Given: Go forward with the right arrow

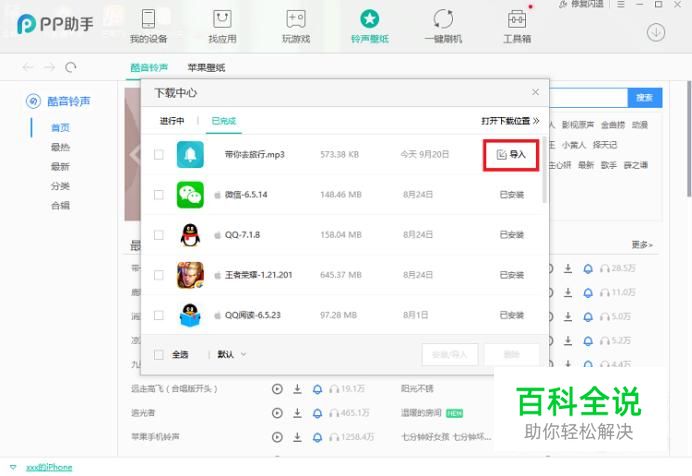Looking at the screenshot, I should (49, 67).
